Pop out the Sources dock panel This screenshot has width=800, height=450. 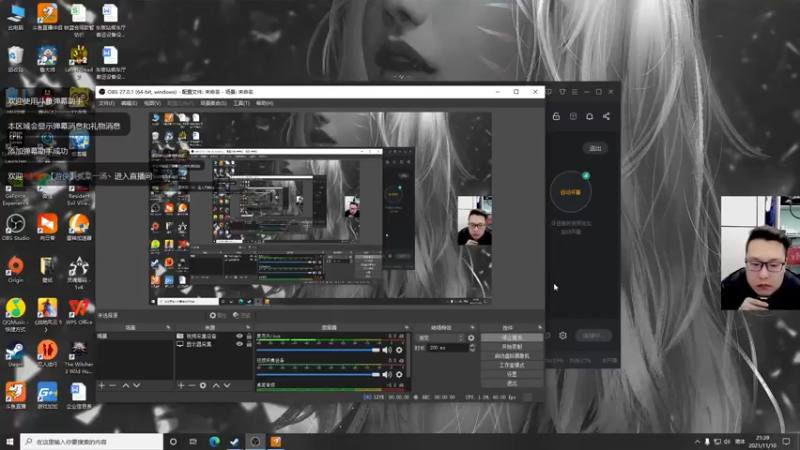248,327
